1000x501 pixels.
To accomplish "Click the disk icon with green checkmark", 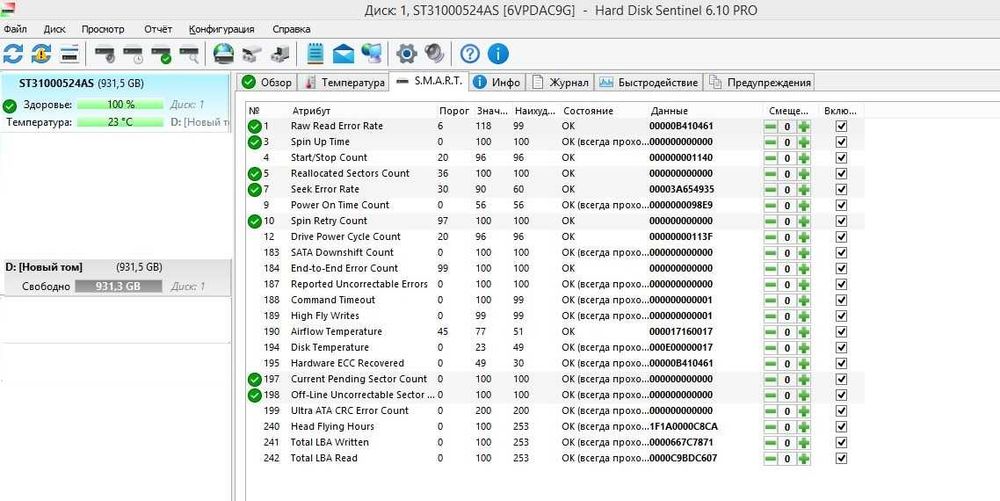I will pos(161,54).
